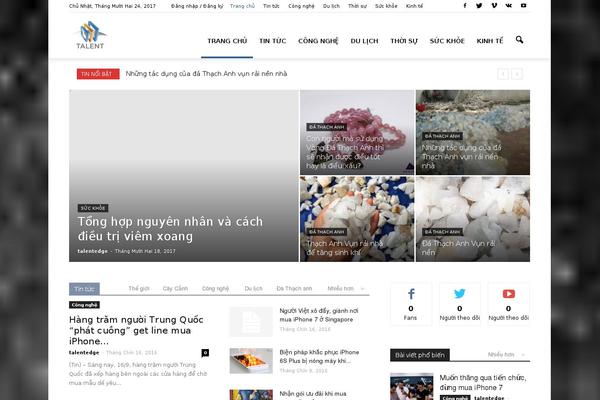Open the Twitter icon in top bar

pos(479,6)
